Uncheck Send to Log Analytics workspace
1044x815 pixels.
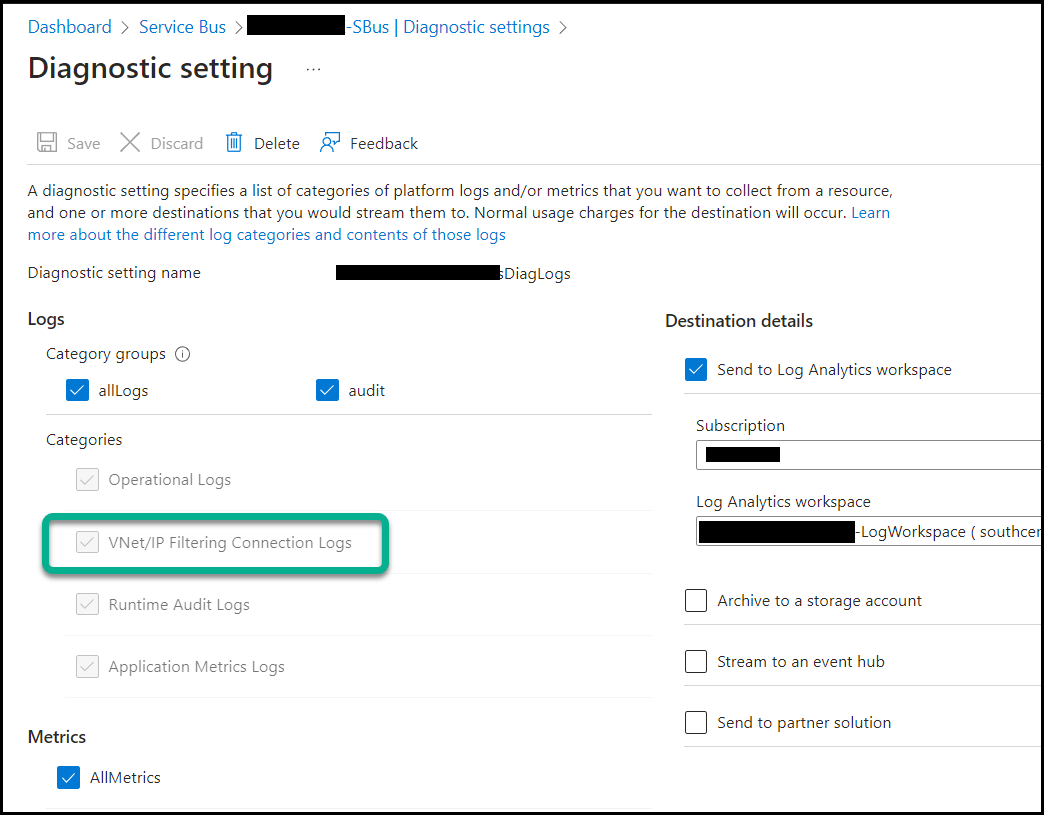pyautogui.click(x=696, y=369)
